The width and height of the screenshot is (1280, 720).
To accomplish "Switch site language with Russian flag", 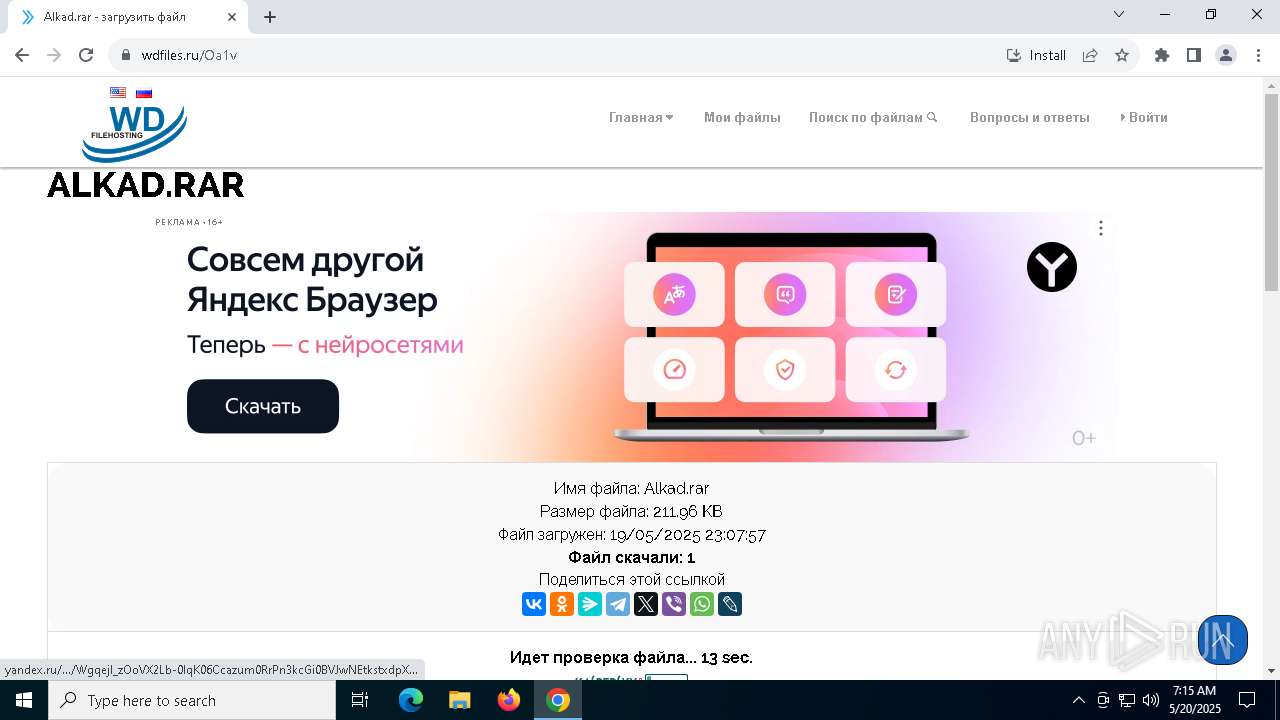I will click(144, 93).
